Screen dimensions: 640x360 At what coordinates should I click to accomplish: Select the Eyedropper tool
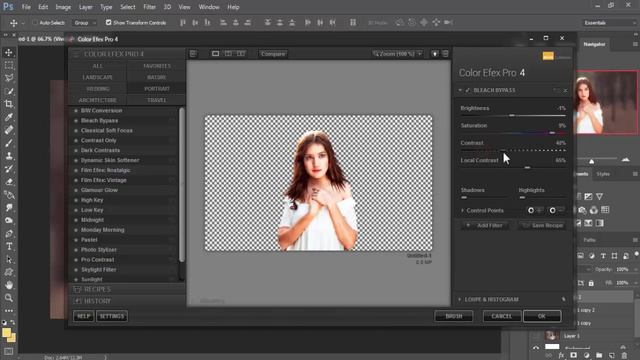tap(9, 117)
